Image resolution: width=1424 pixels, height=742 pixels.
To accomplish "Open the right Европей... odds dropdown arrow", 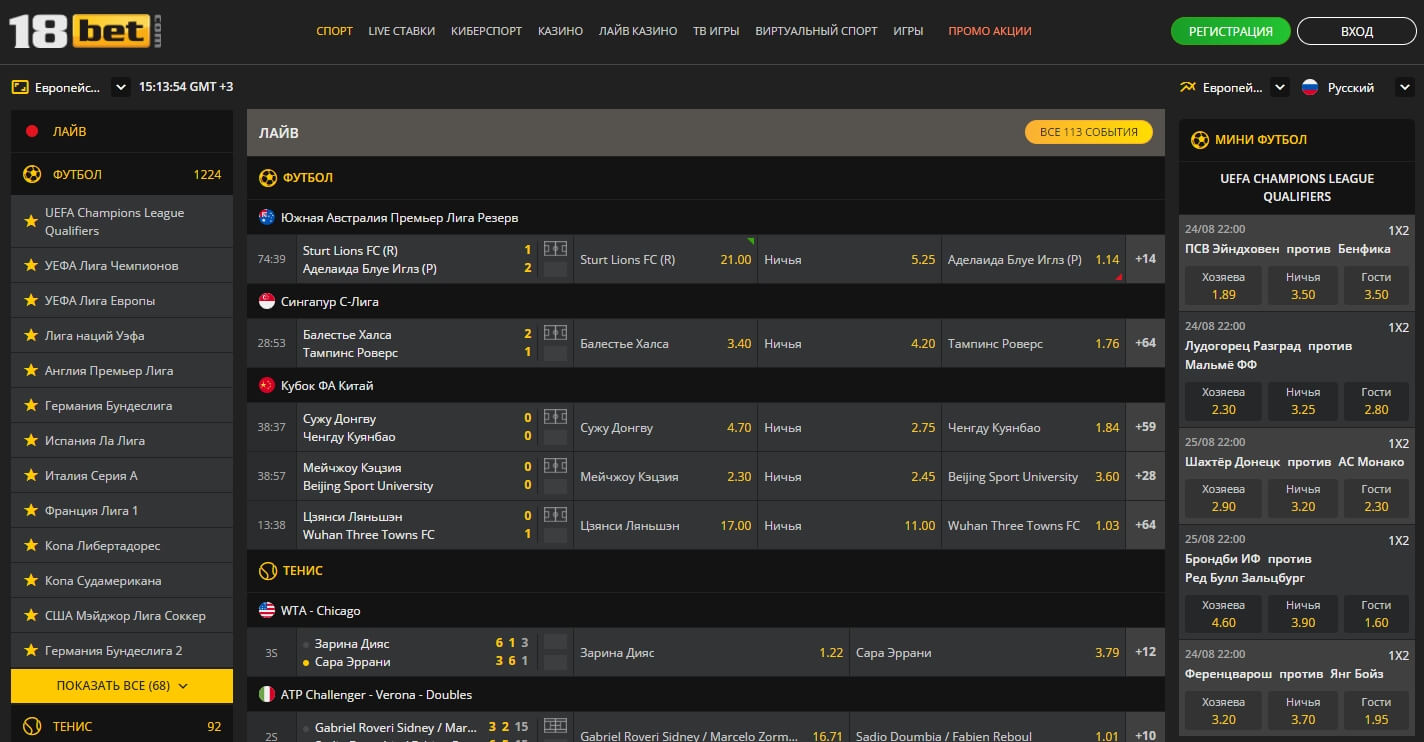I will click(1280, 87).
